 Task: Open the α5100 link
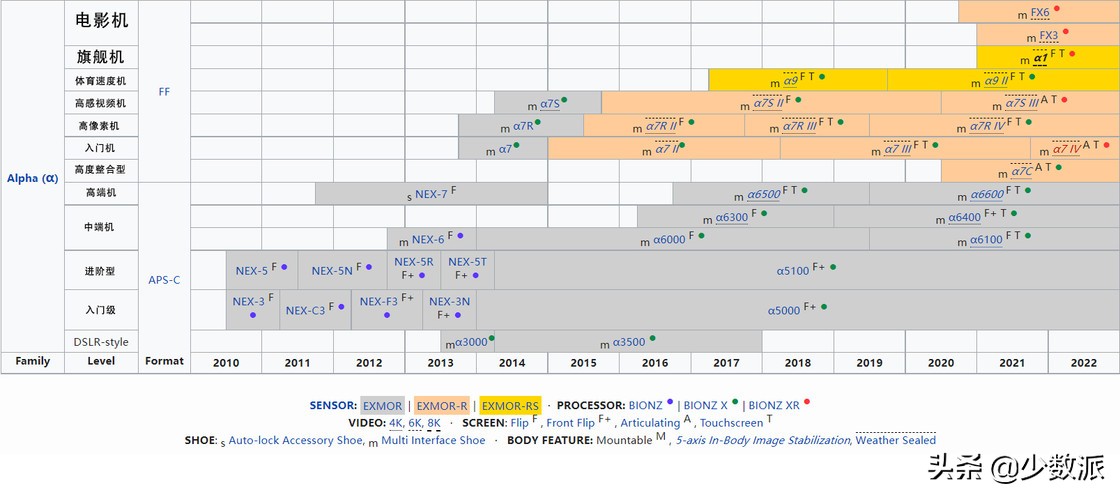point(793,271)
